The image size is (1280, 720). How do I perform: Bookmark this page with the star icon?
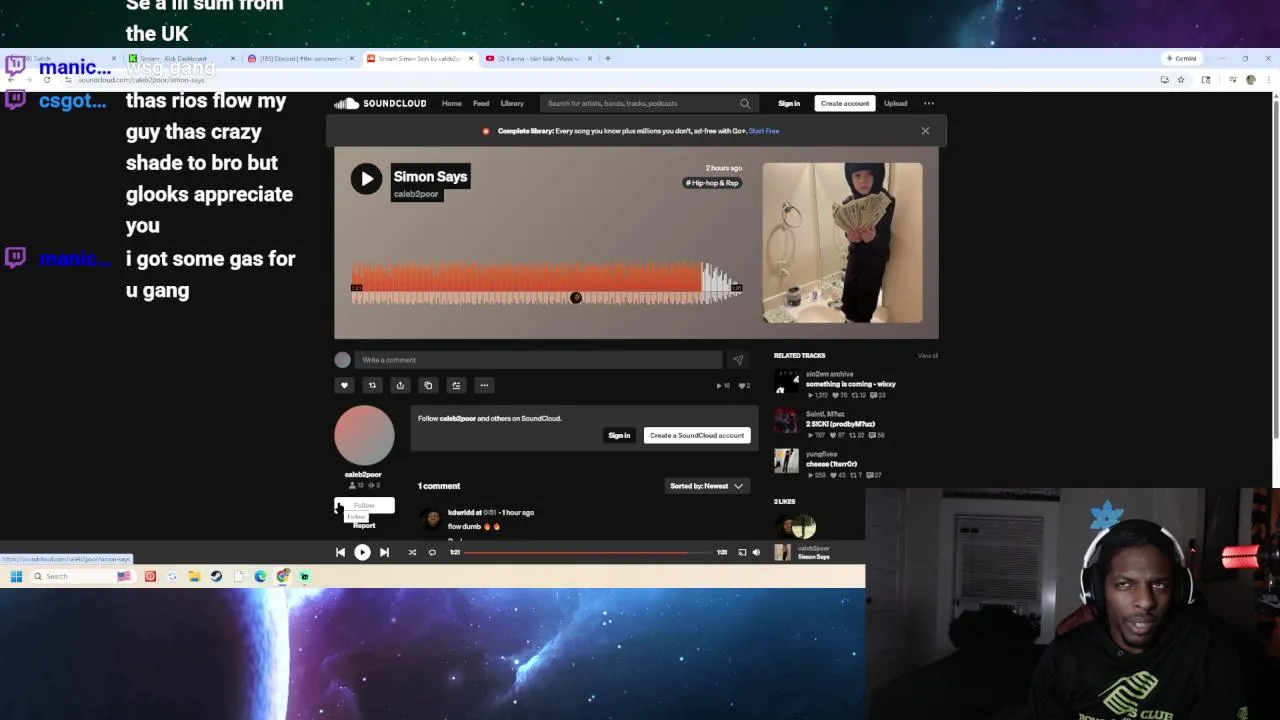coord(1181,79)
